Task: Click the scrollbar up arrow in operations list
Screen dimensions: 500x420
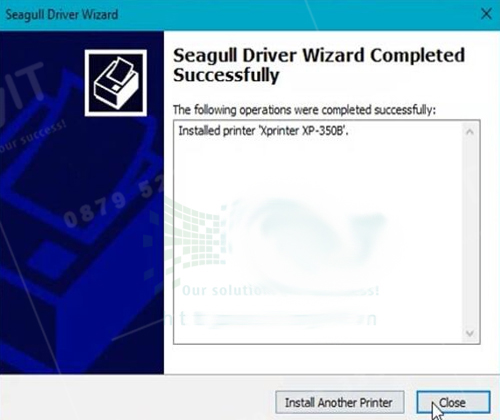Action: (x=470, y=132)
